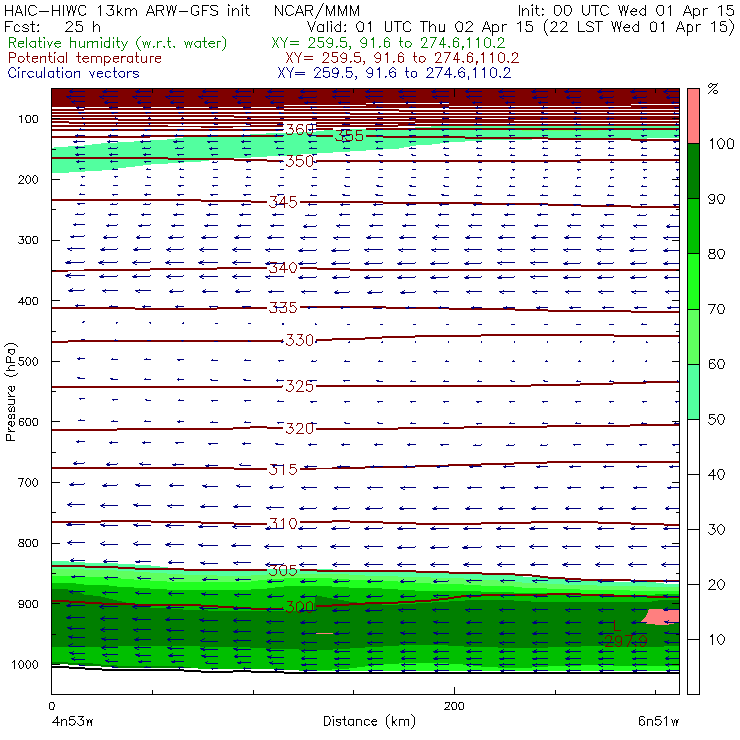Click the 'Fcst: 25 h' forecast label

coord(52,27)
